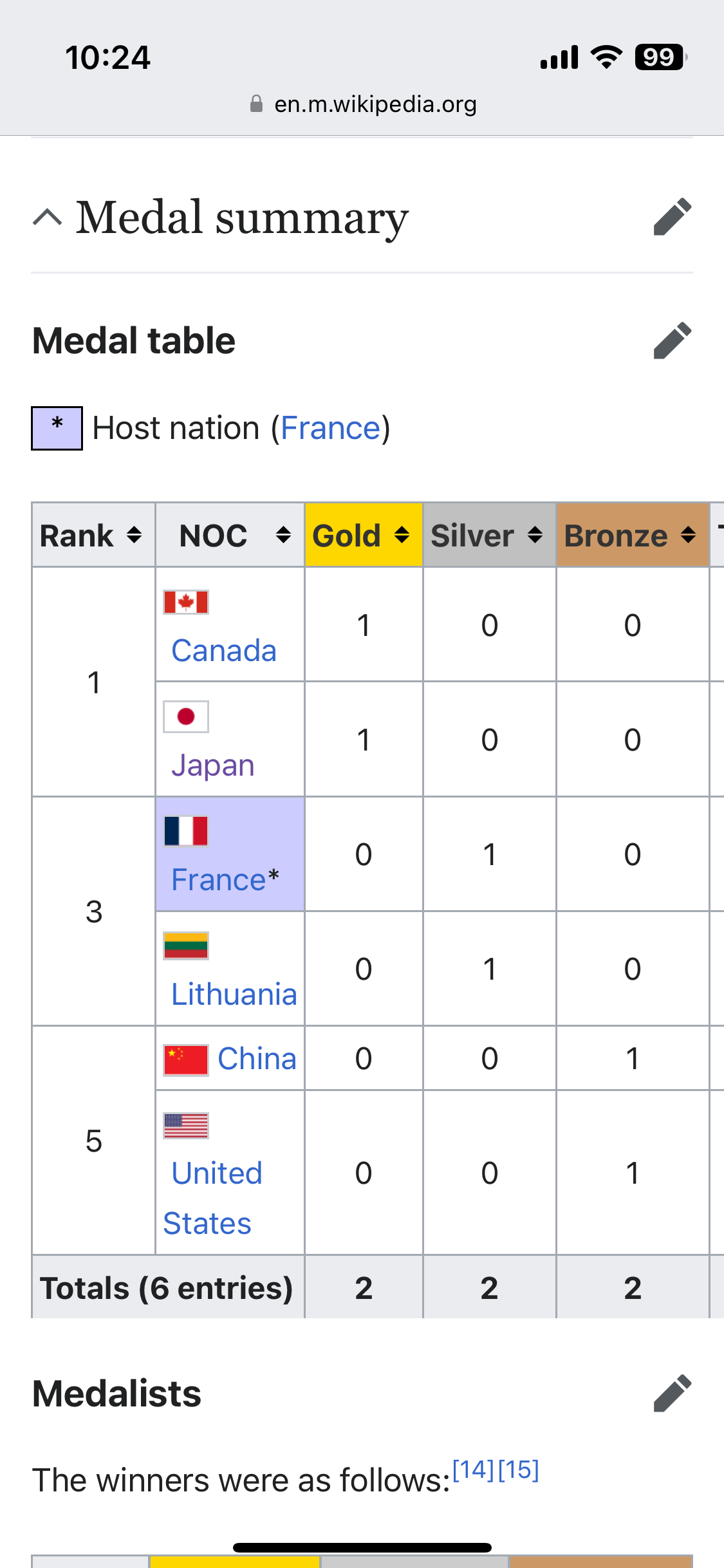This screenshot has width=724, height=1568.
Task: Open the Lithuania country link
Action: 234,994
